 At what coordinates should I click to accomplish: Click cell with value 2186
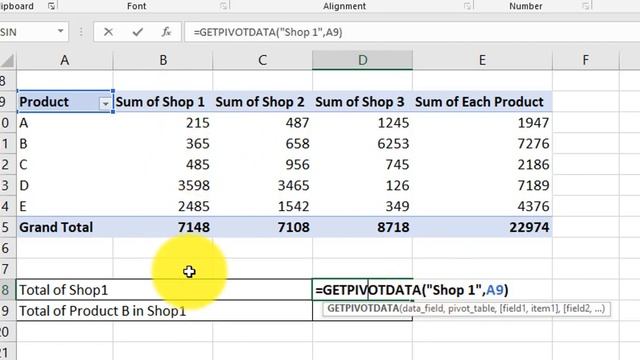(482, 164)
